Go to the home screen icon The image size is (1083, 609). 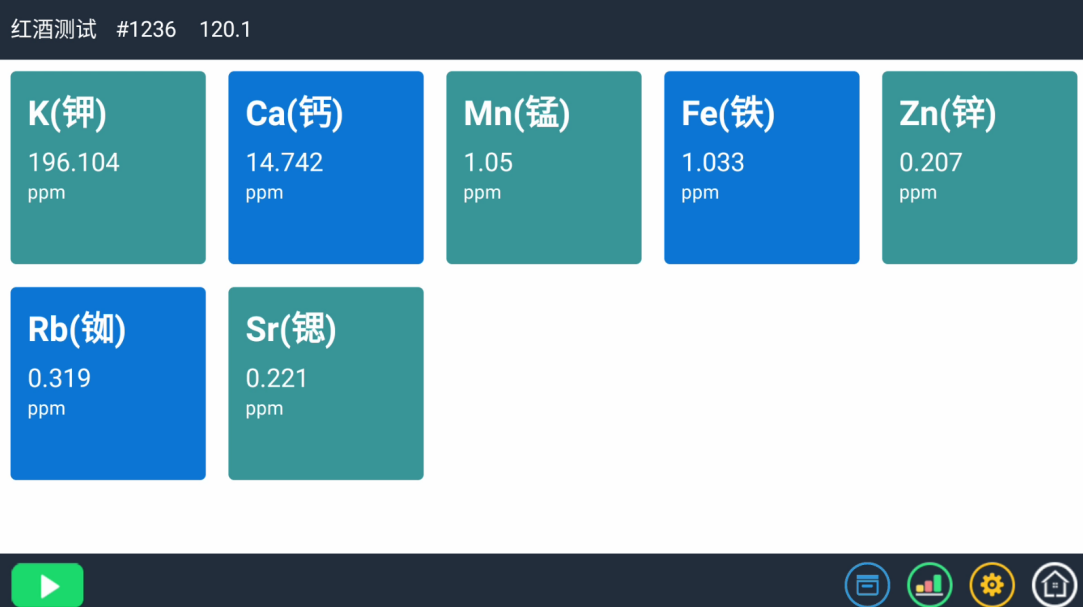pyautogui.click(x=1055, y=585)
